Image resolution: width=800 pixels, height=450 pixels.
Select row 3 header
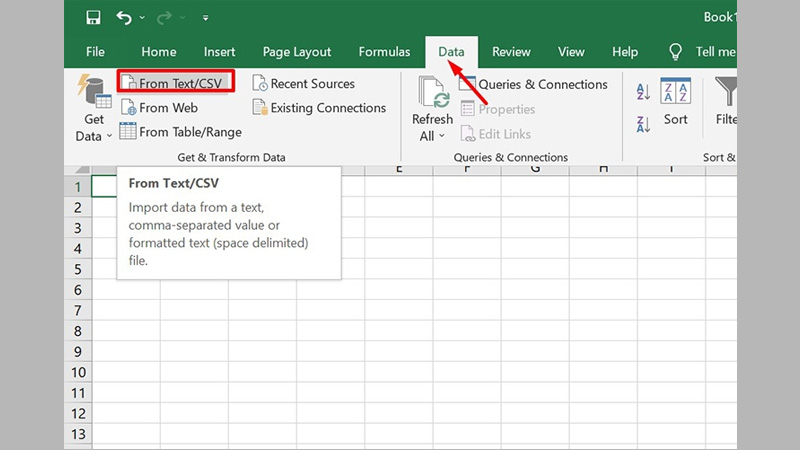click(78, 228)
